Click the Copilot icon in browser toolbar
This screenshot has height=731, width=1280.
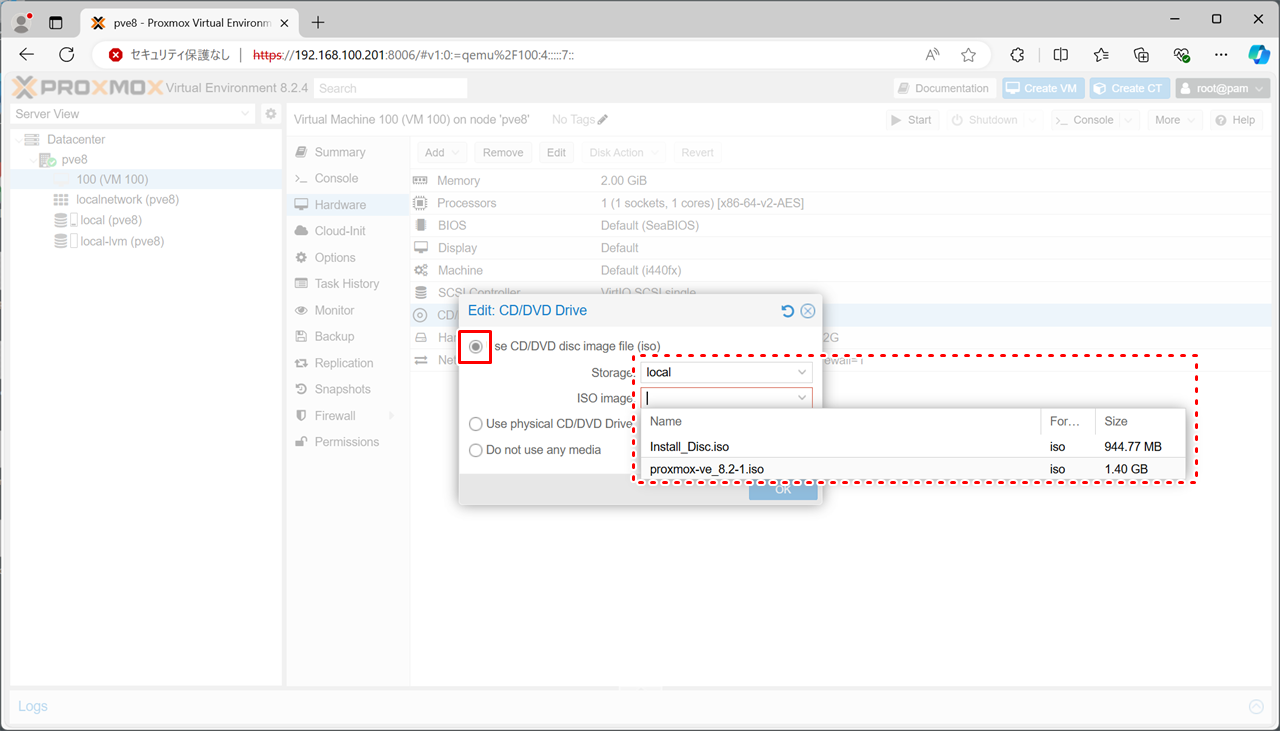coord(1258,55)
